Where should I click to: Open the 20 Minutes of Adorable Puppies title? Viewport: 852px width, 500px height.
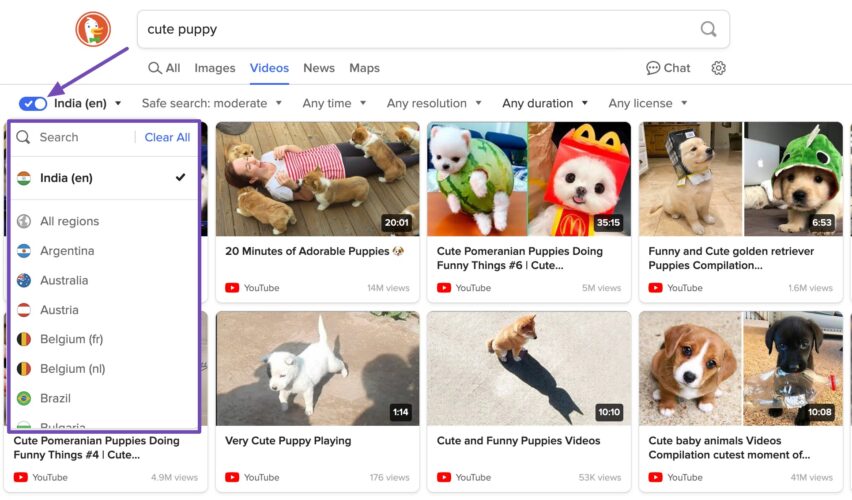point(315,252)
